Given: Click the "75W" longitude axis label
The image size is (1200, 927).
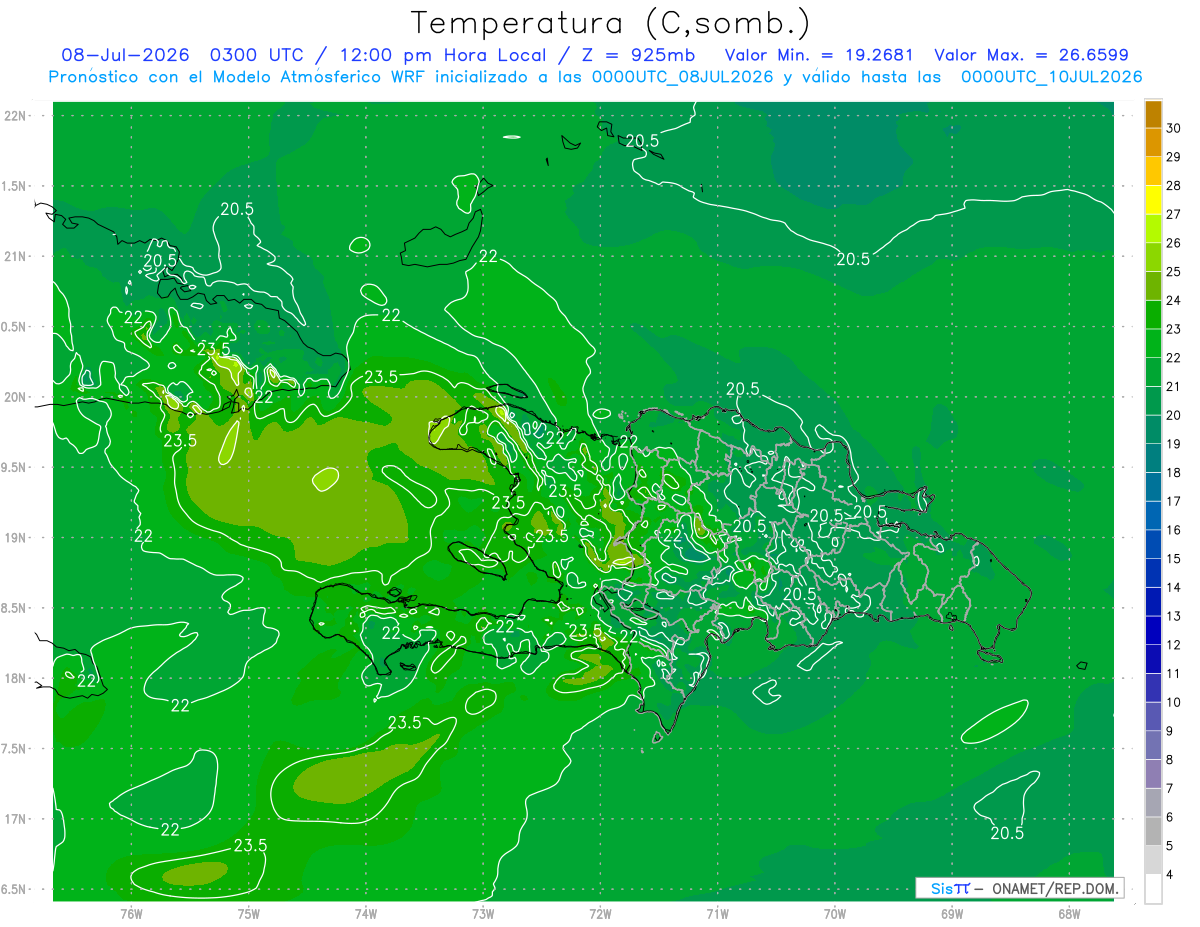Looking at the screenshot, I should click(249, 914).
